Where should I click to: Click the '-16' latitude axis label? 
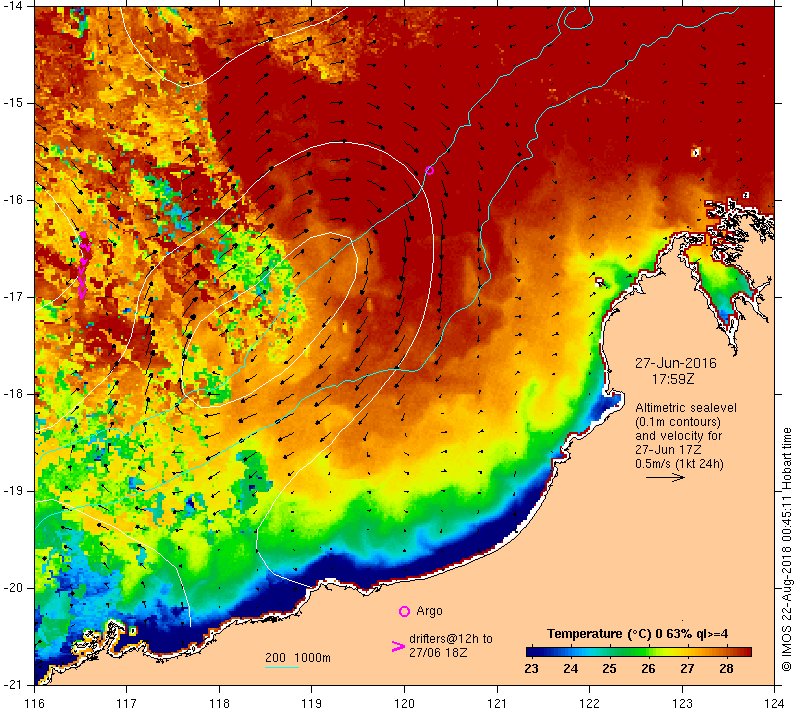pyautogui.click(x=13, y=200)
